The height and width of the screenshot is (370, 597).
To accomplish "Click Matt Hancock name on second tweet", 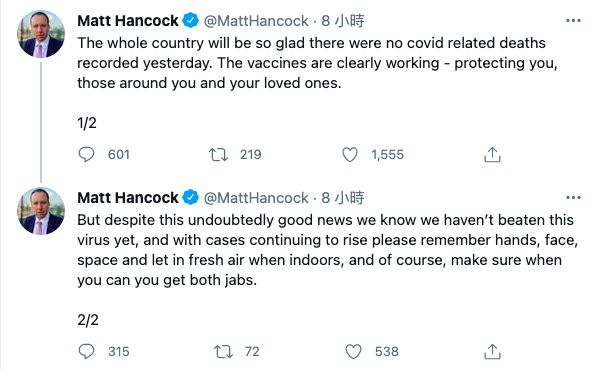I will (128, 198).
